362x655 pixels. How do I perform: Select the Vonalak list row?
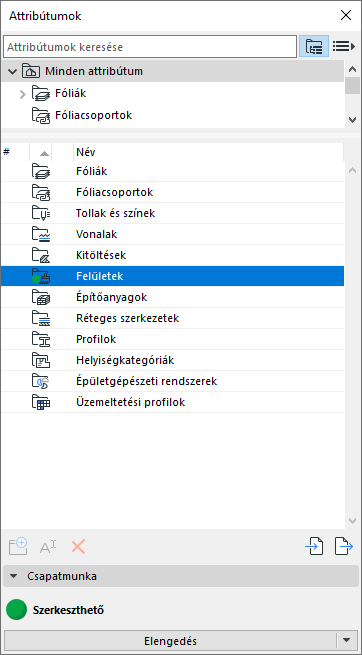(172, 234)
